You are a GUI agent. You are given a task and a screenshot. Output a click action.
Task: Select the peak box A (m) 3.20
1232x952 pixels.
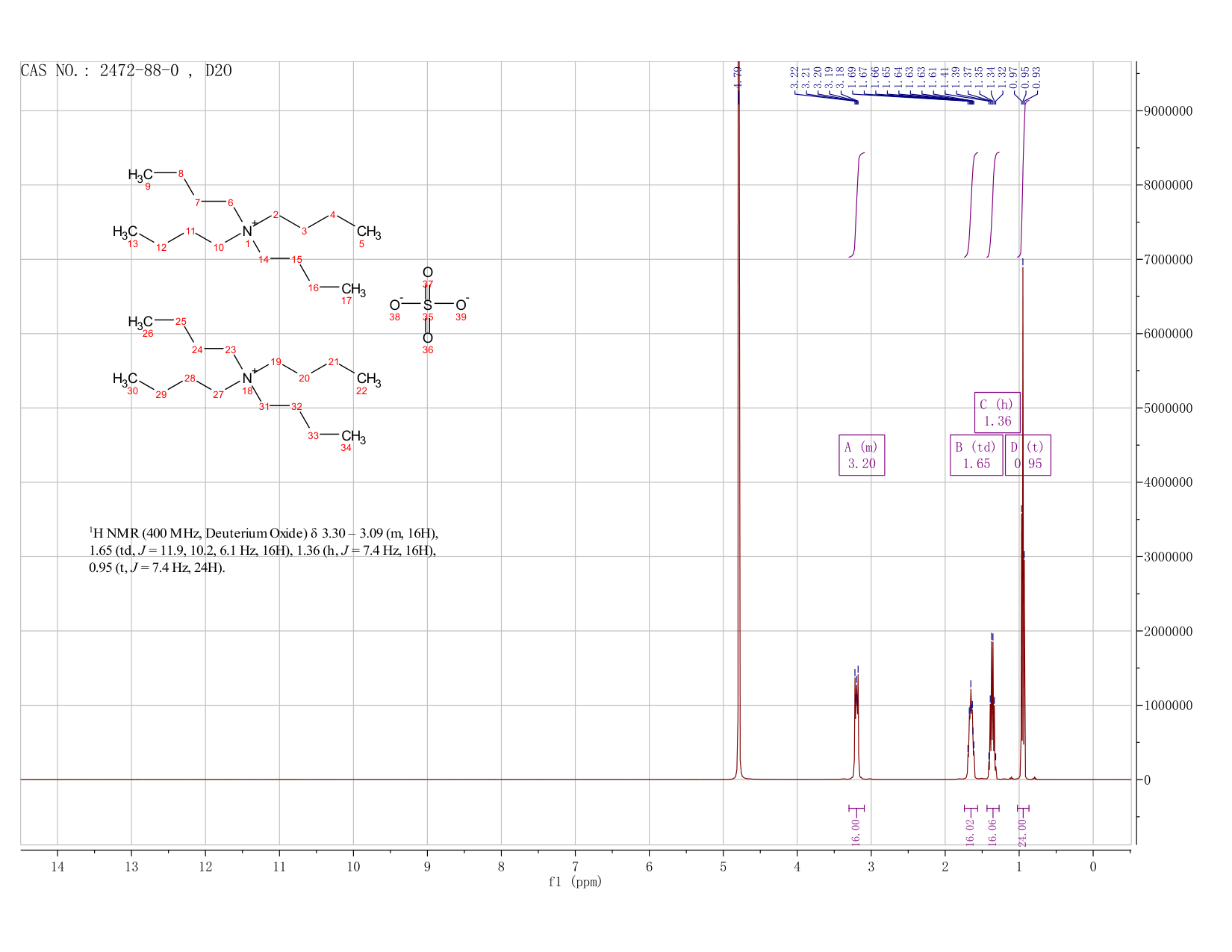point(862,455)
